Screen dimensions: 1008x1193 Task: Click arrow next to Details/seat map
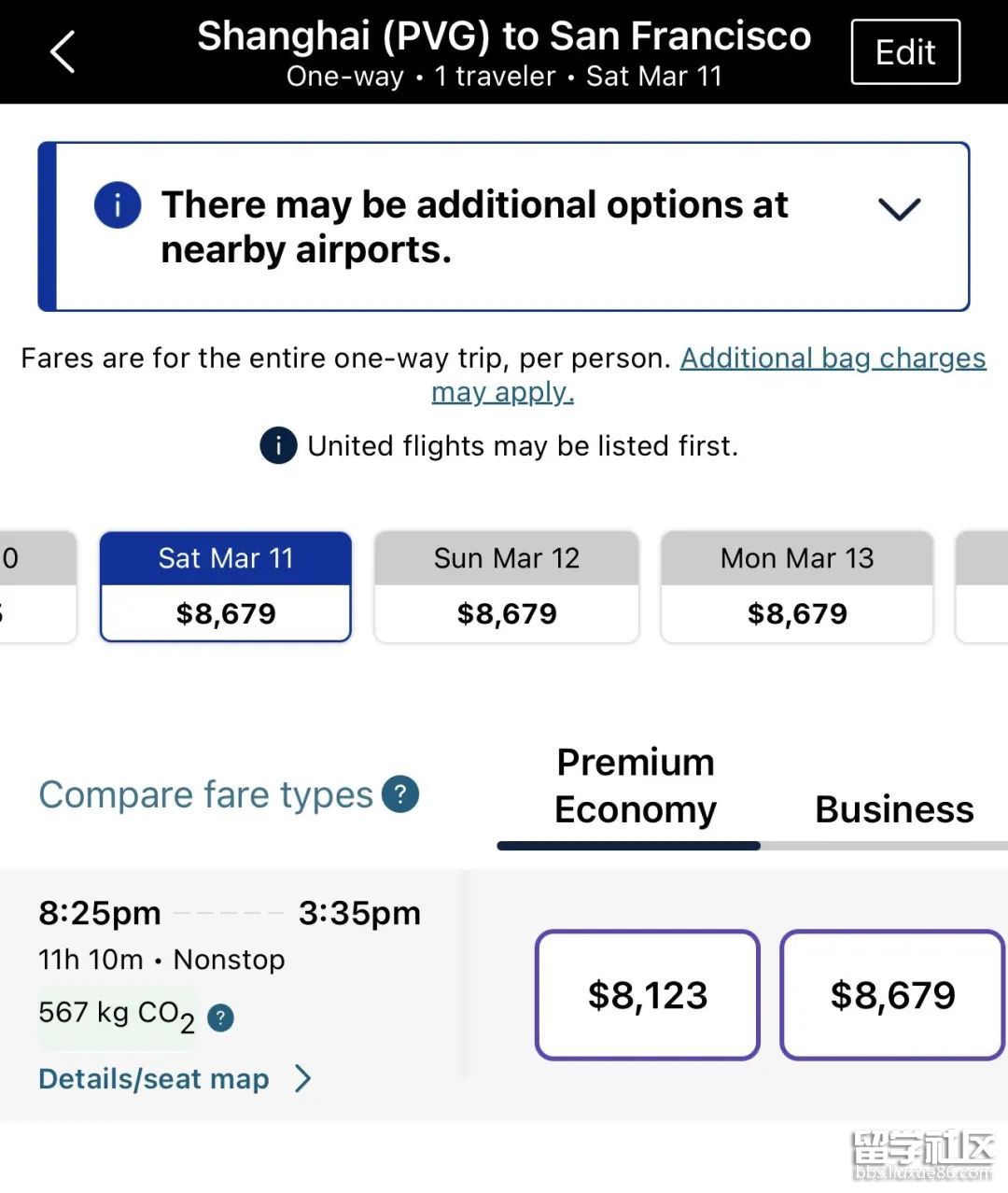tap(303, 1079)
